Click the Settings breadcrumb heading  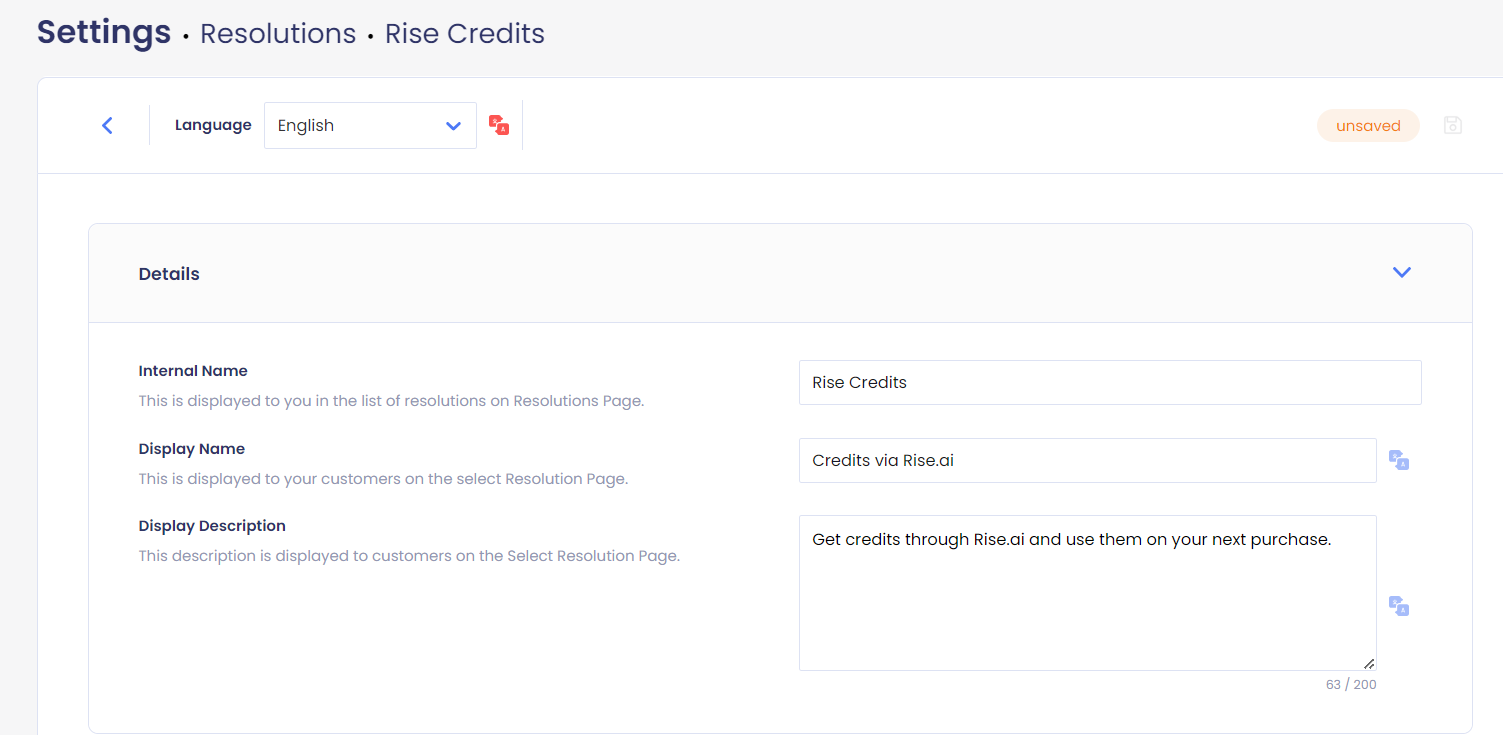[x=104, y=32]
